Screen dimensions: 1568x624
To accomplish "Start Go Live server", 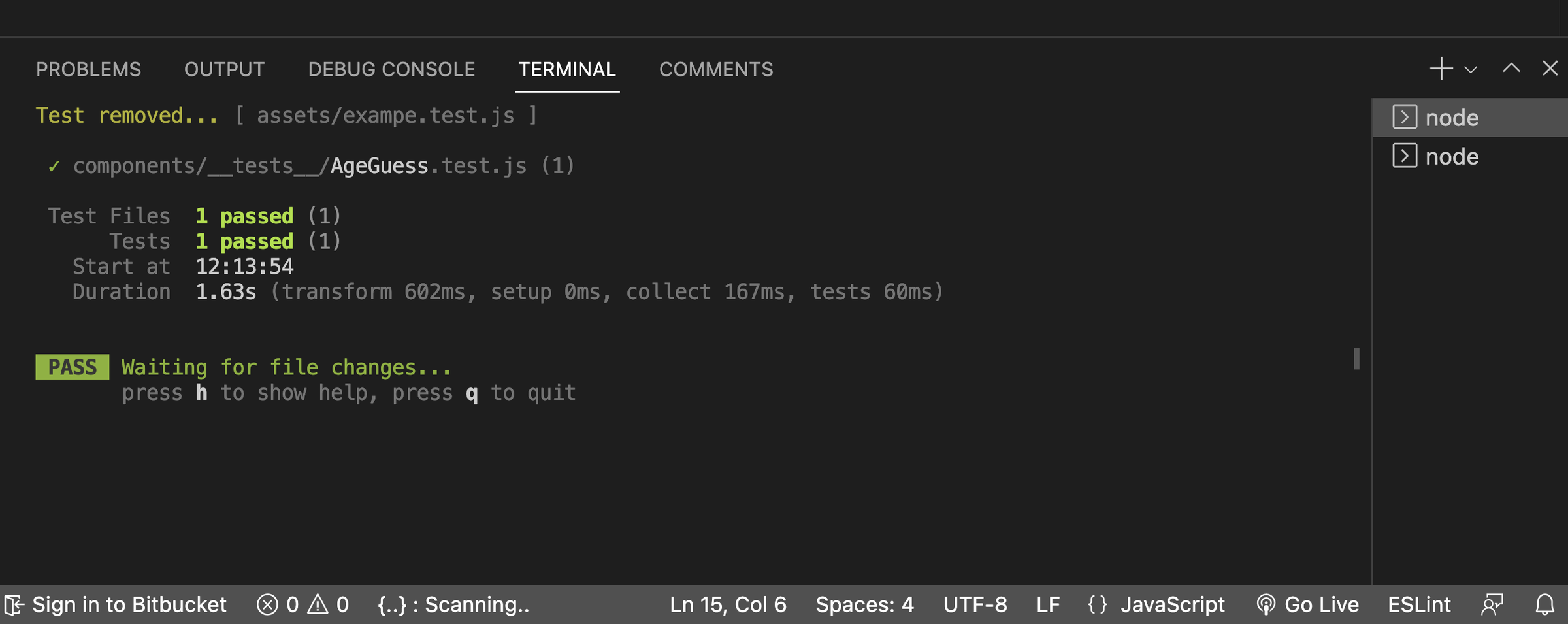I will 1307,604.
